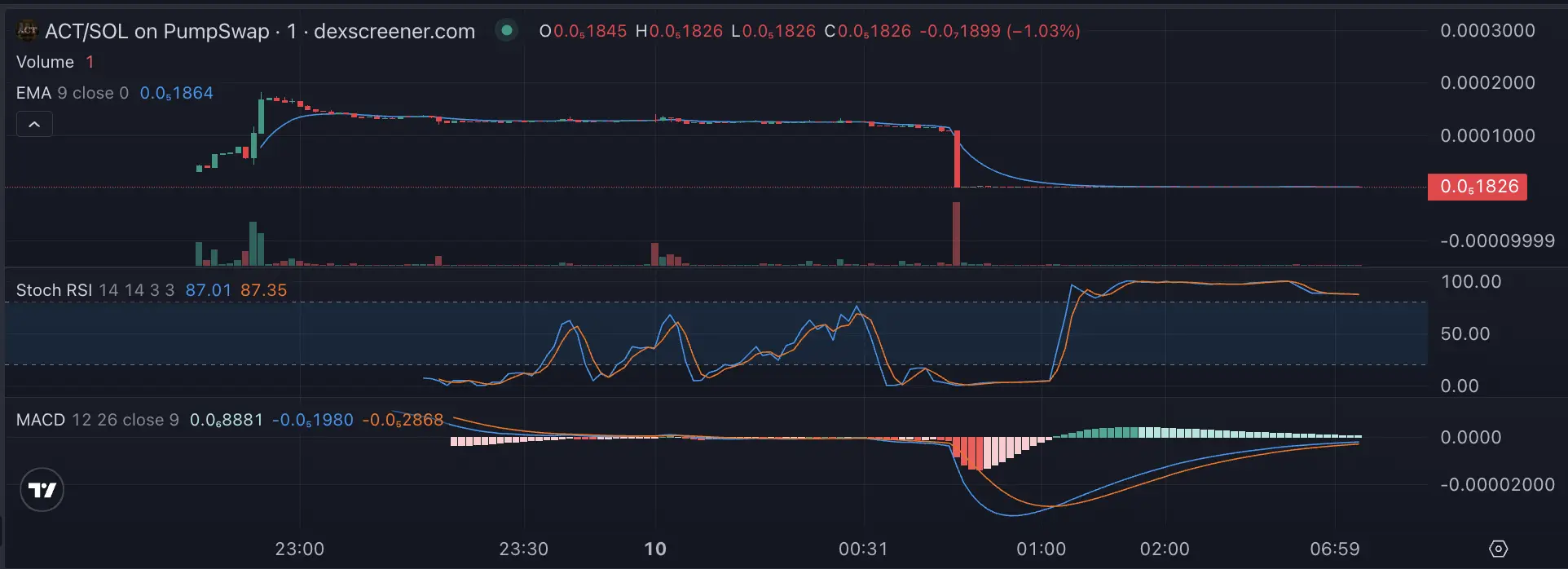Click the high price H0.0₅1826

(x=679, y=31)
